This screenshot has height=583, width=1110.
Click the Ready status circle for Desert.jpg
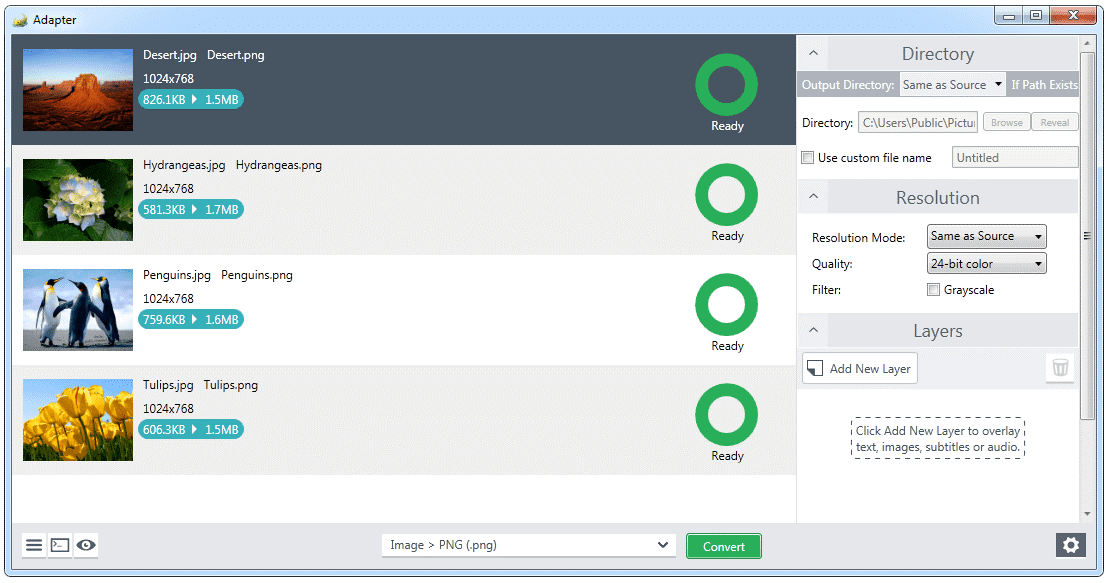pos(726,85)
